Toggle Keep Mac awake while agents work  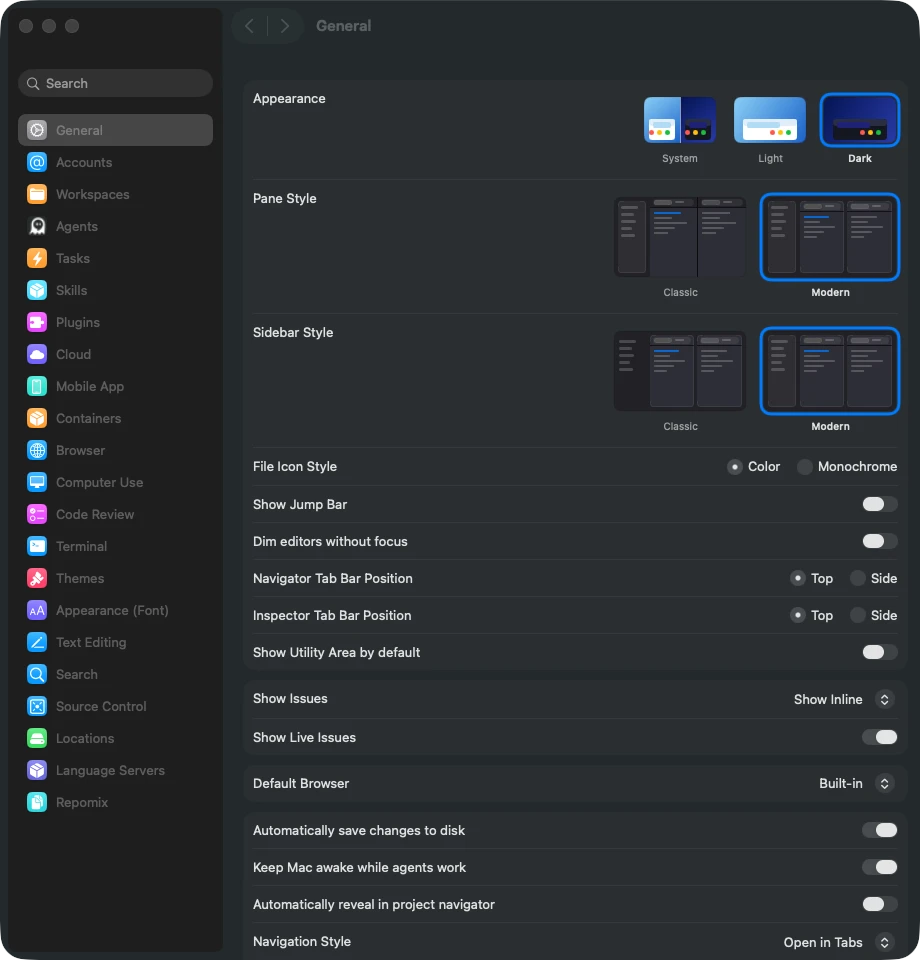tap(880, 867)
